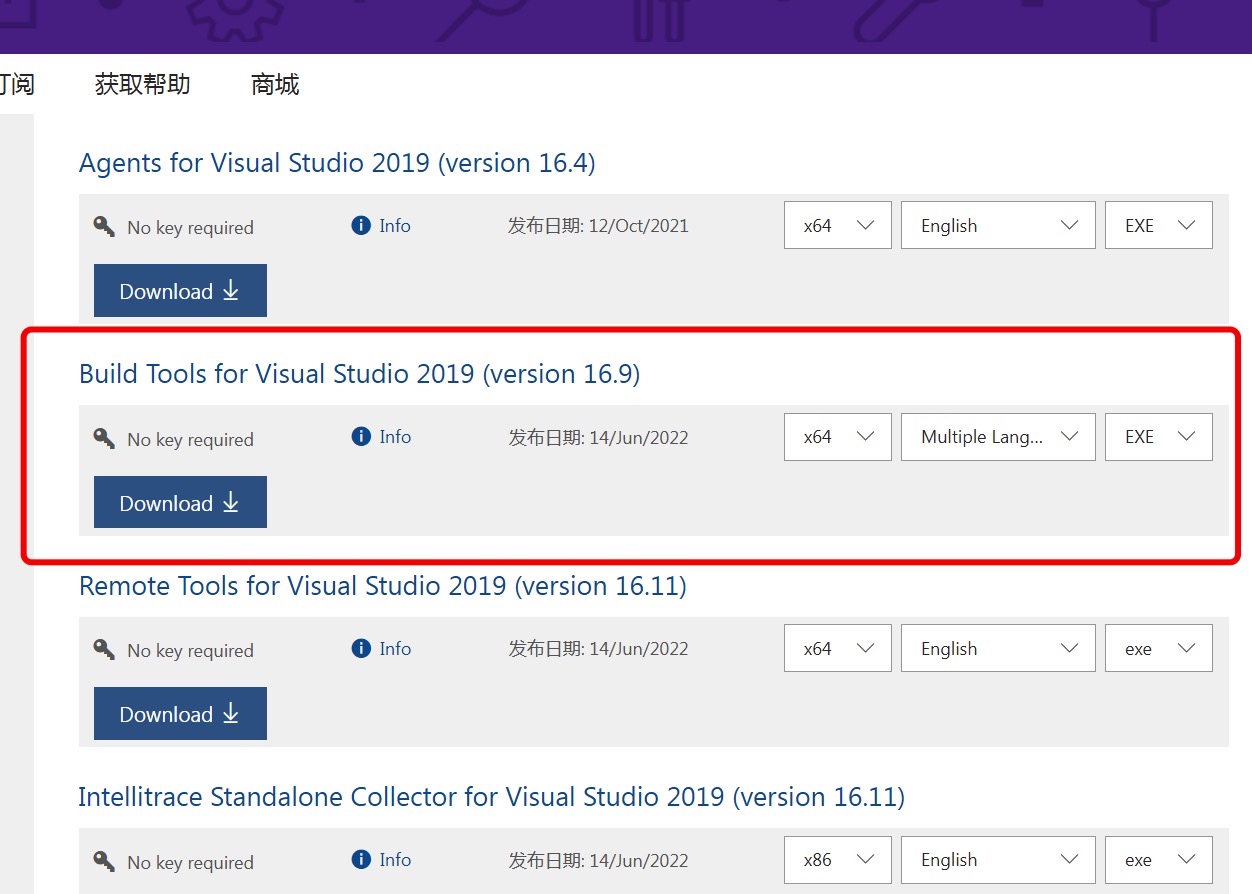Download Remote Tools for Visual Studio 2019

[x=180, y=714]
